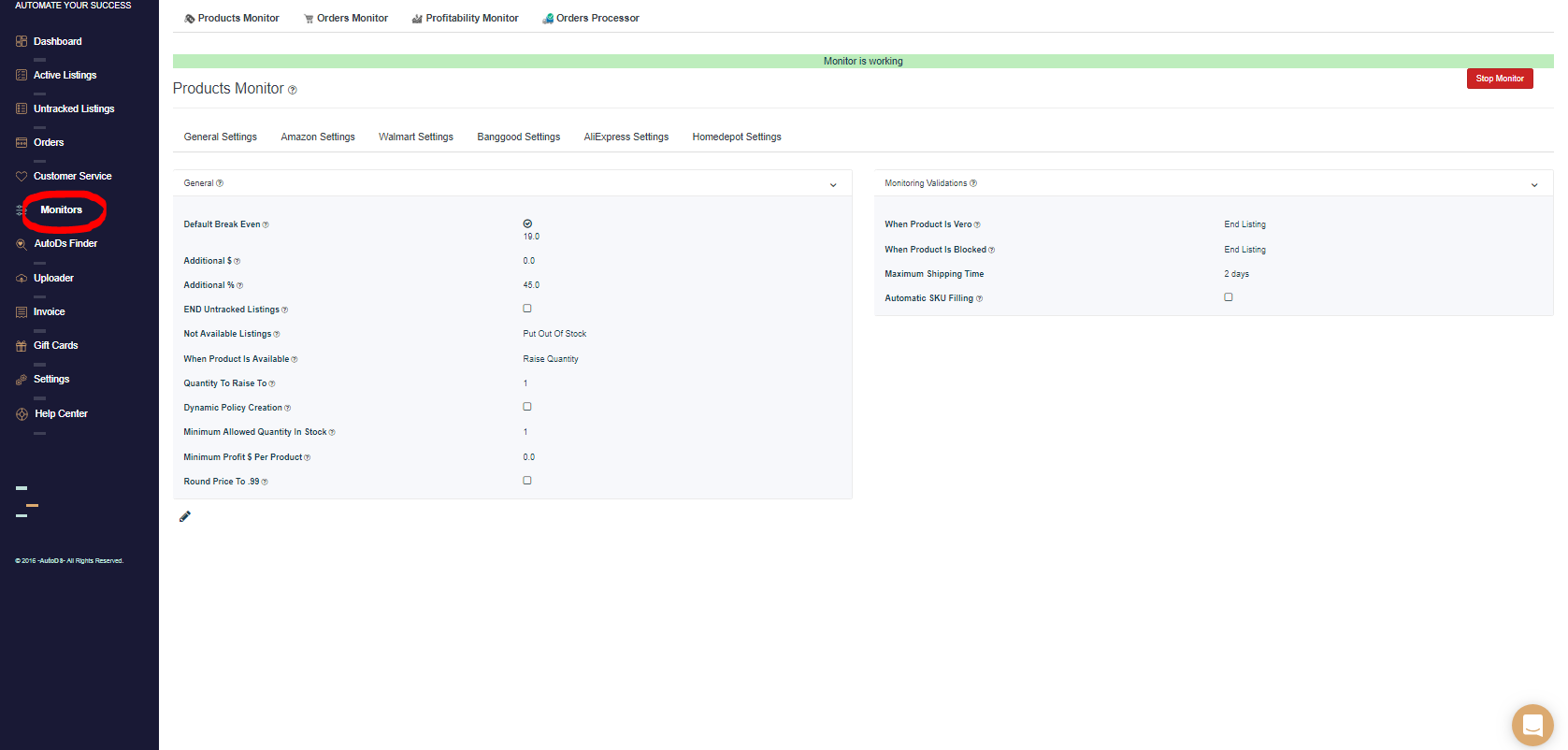This screenshot has width=1568, height=750.
Task: Switch to Orders Monitor top tab
Action: click(x=346, y=18)
